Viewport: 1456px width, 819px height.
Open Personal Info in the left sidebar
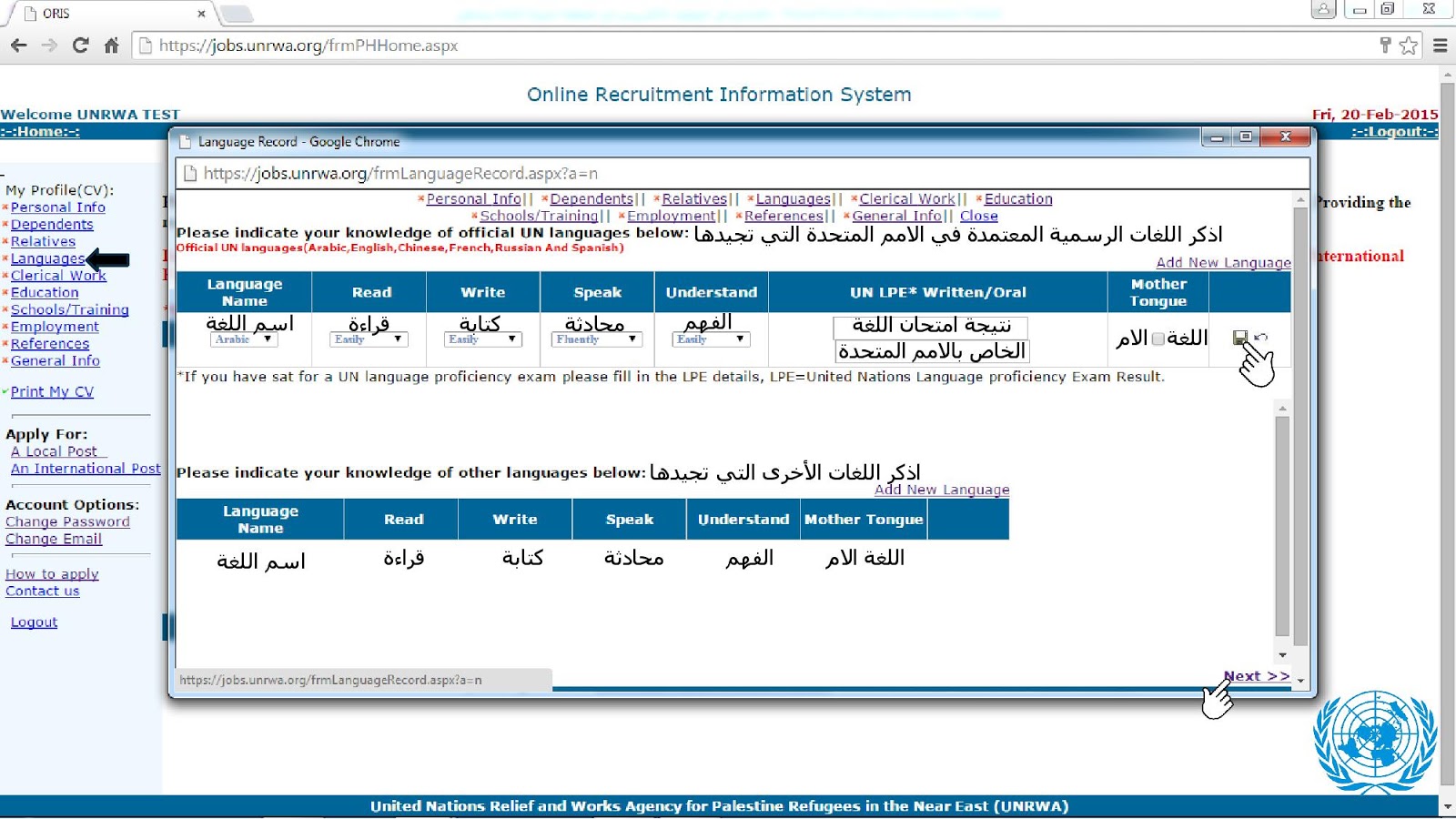click(58, 207)
